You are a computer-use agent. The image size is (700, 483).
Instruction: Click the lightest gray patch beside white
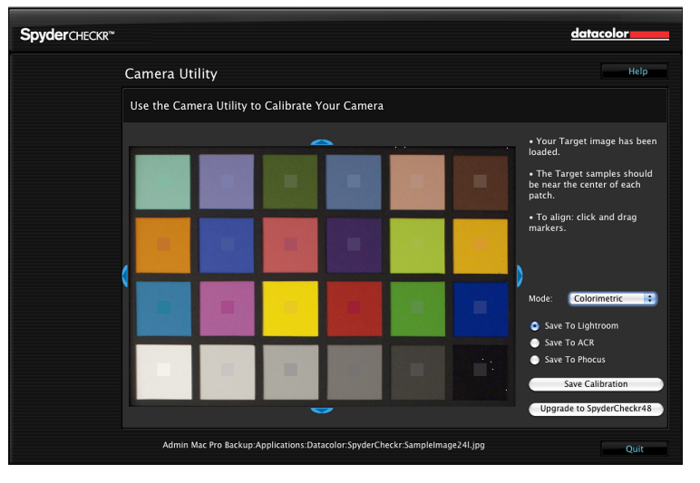pos(227,372)
